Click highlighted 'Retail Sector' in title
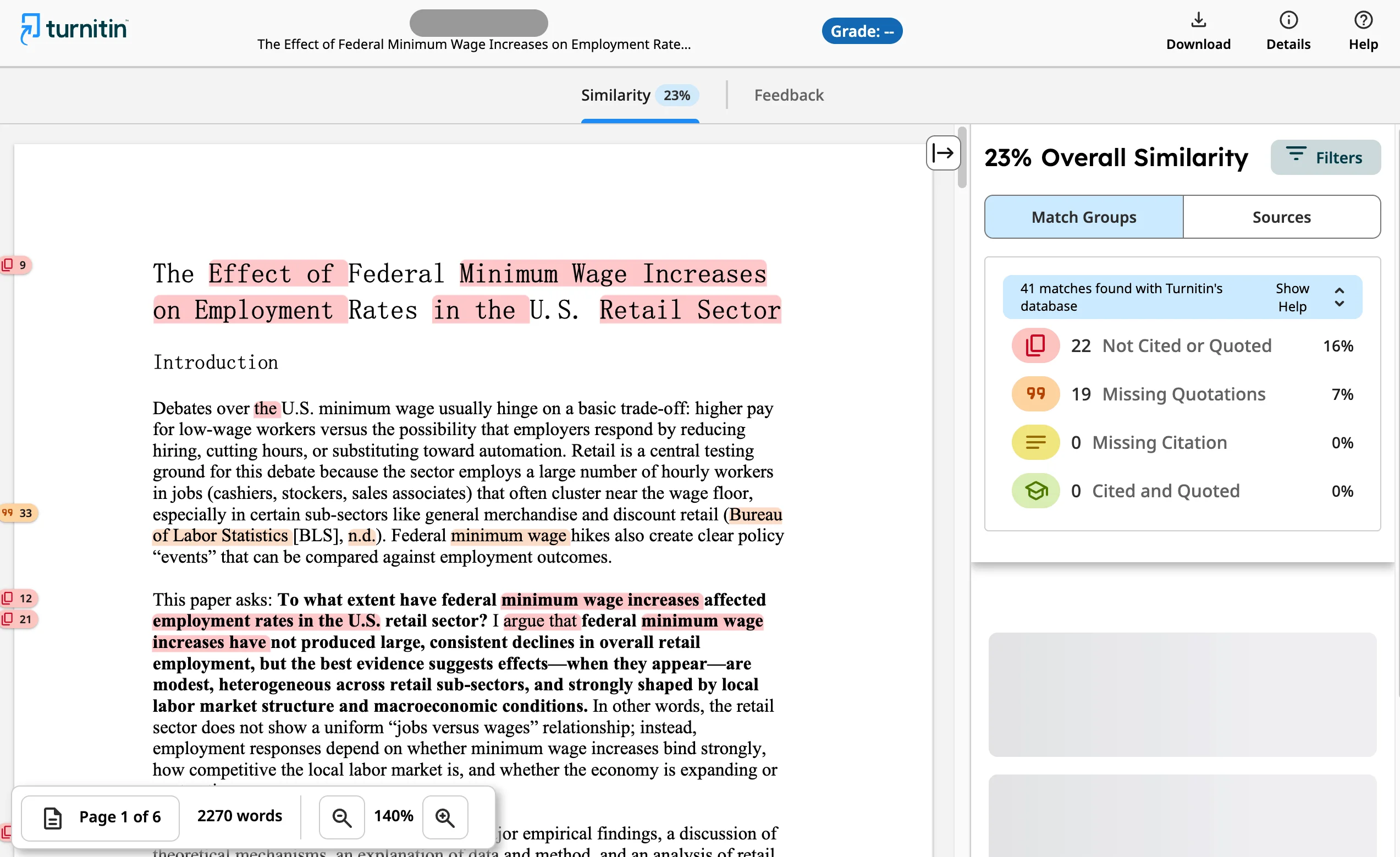This screenshot has width=1400, height=857. tap(690, 310)
